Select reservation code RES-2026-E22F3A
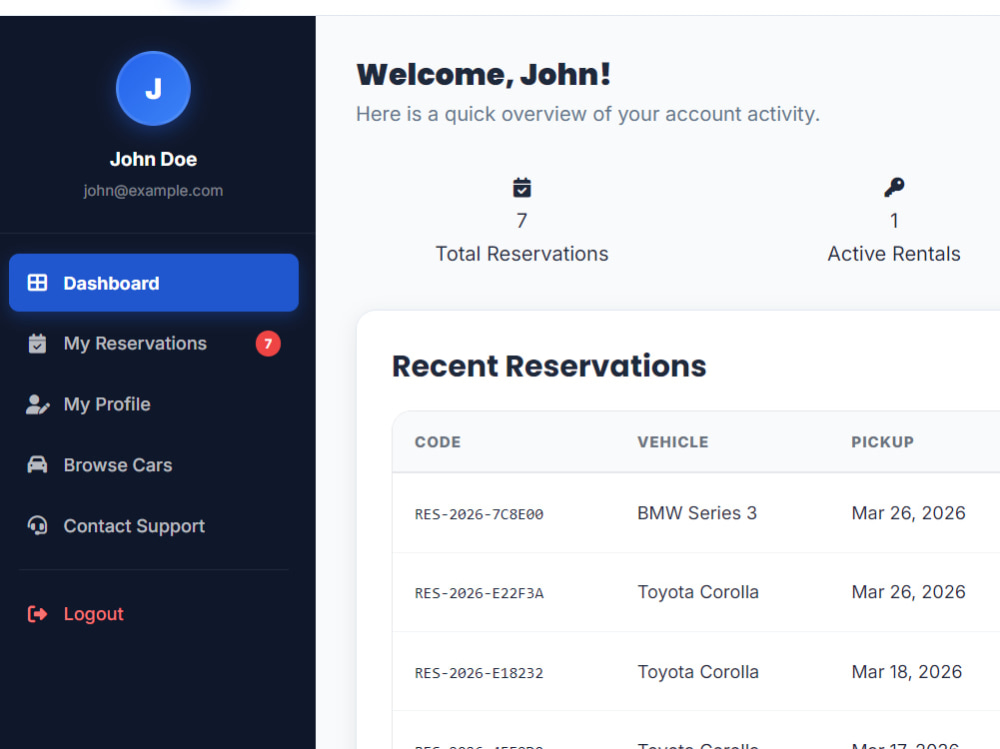This screenshot has height=749, width=1000. [479, 593]
